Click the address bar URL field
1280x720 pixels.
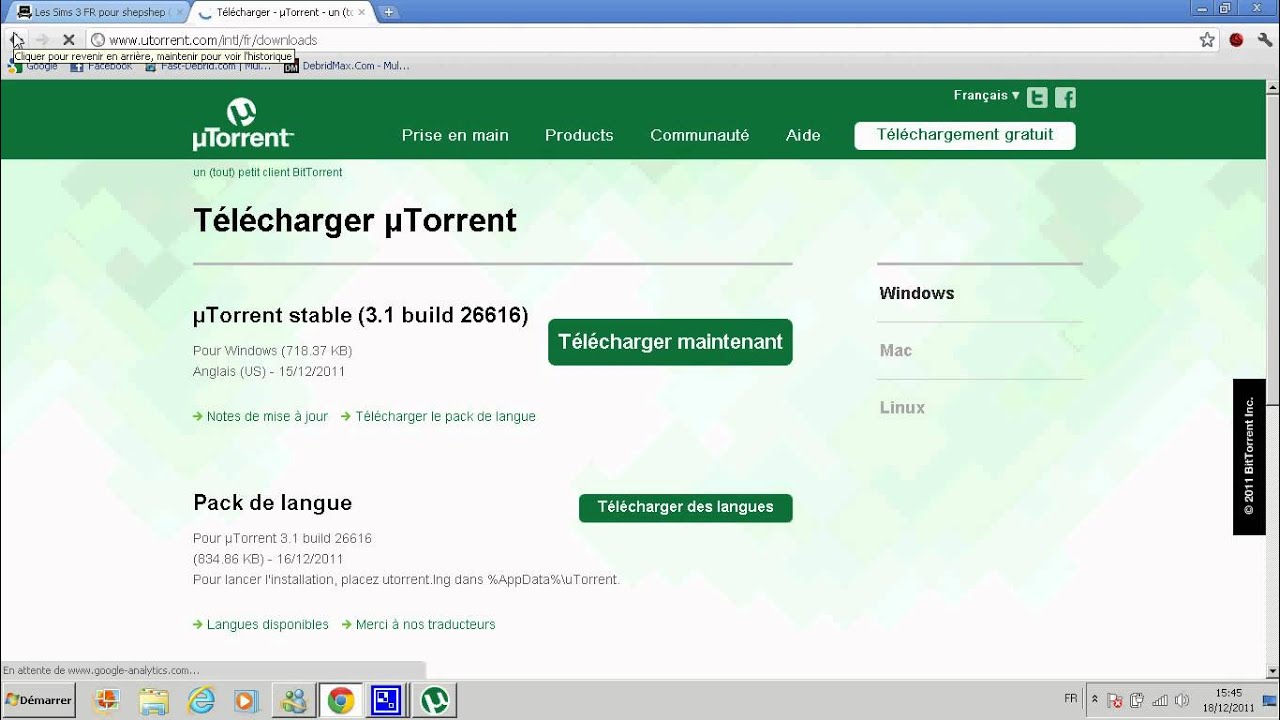pos(640,40)
